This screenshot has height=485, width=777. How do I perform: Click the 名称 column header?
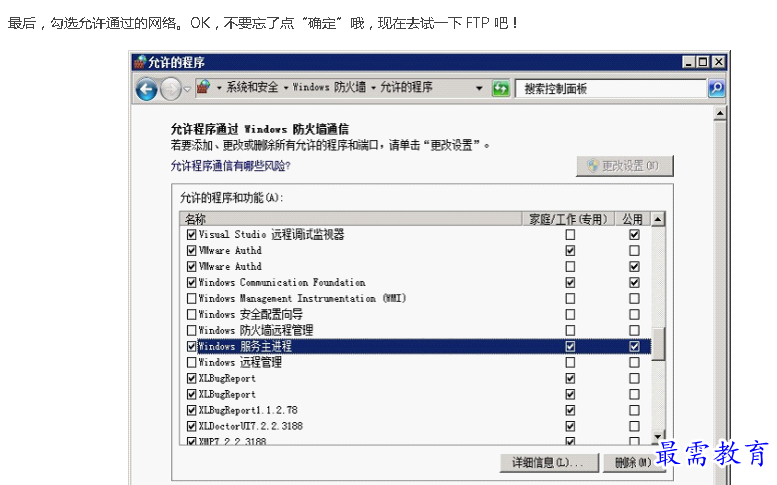(351, 219)
